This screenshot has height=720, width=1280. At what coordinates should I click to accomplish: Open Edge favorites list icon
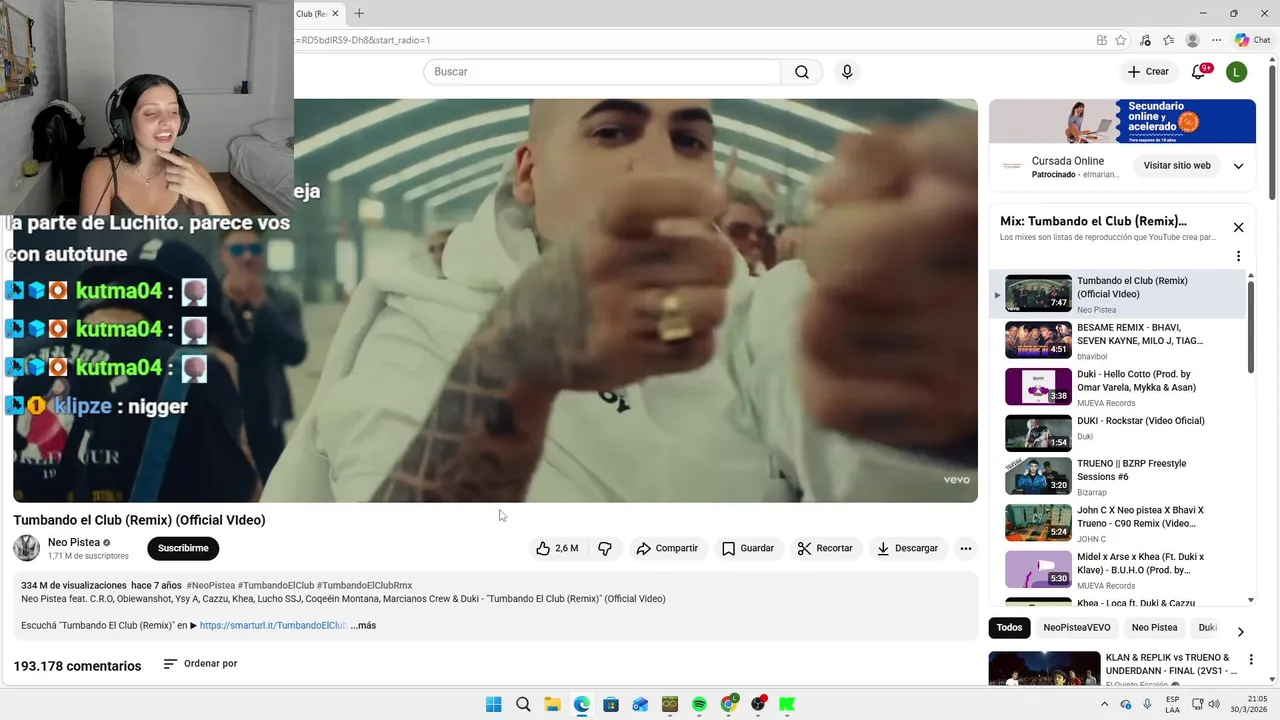pyautogui.click(x=1169, y=40)
